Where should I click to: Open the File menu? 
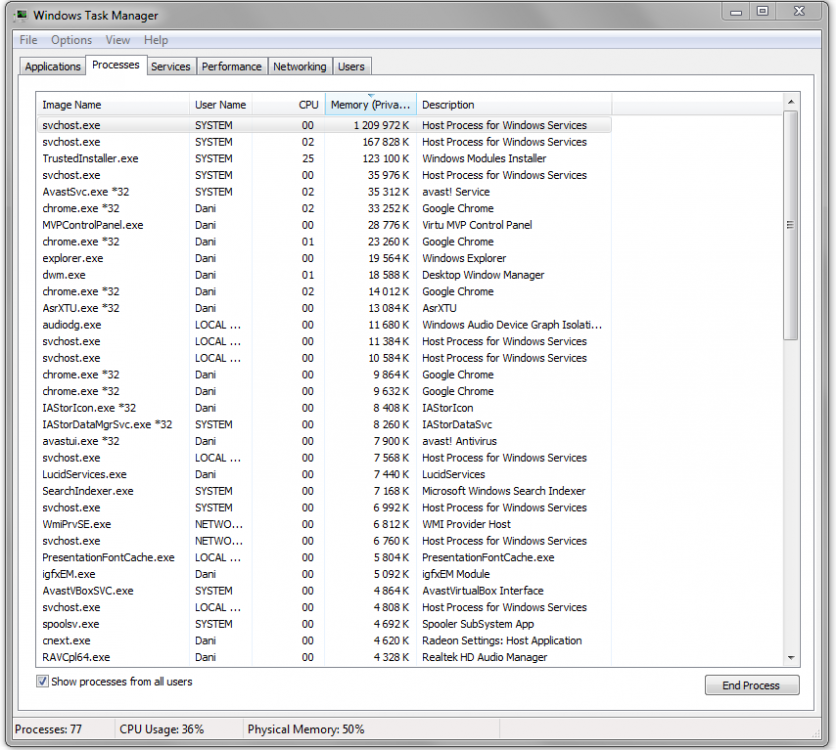pos(28,40)
